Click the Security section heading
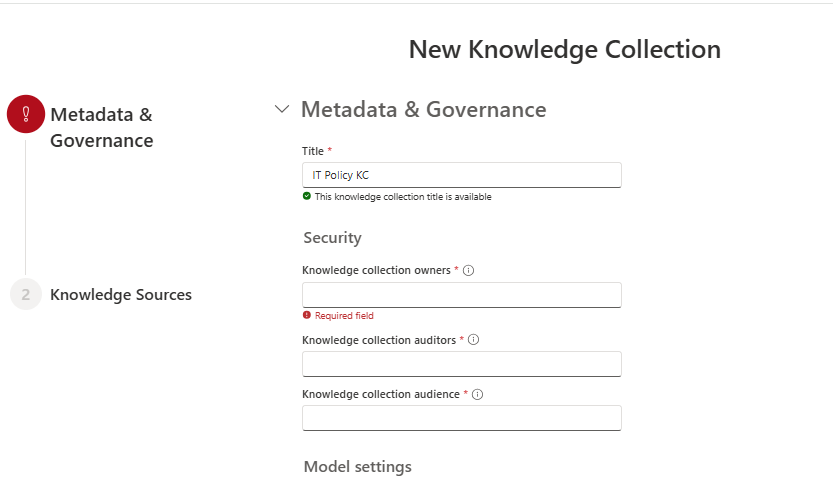The height and width of the screenshot is (486, 833). coord(333,237)
